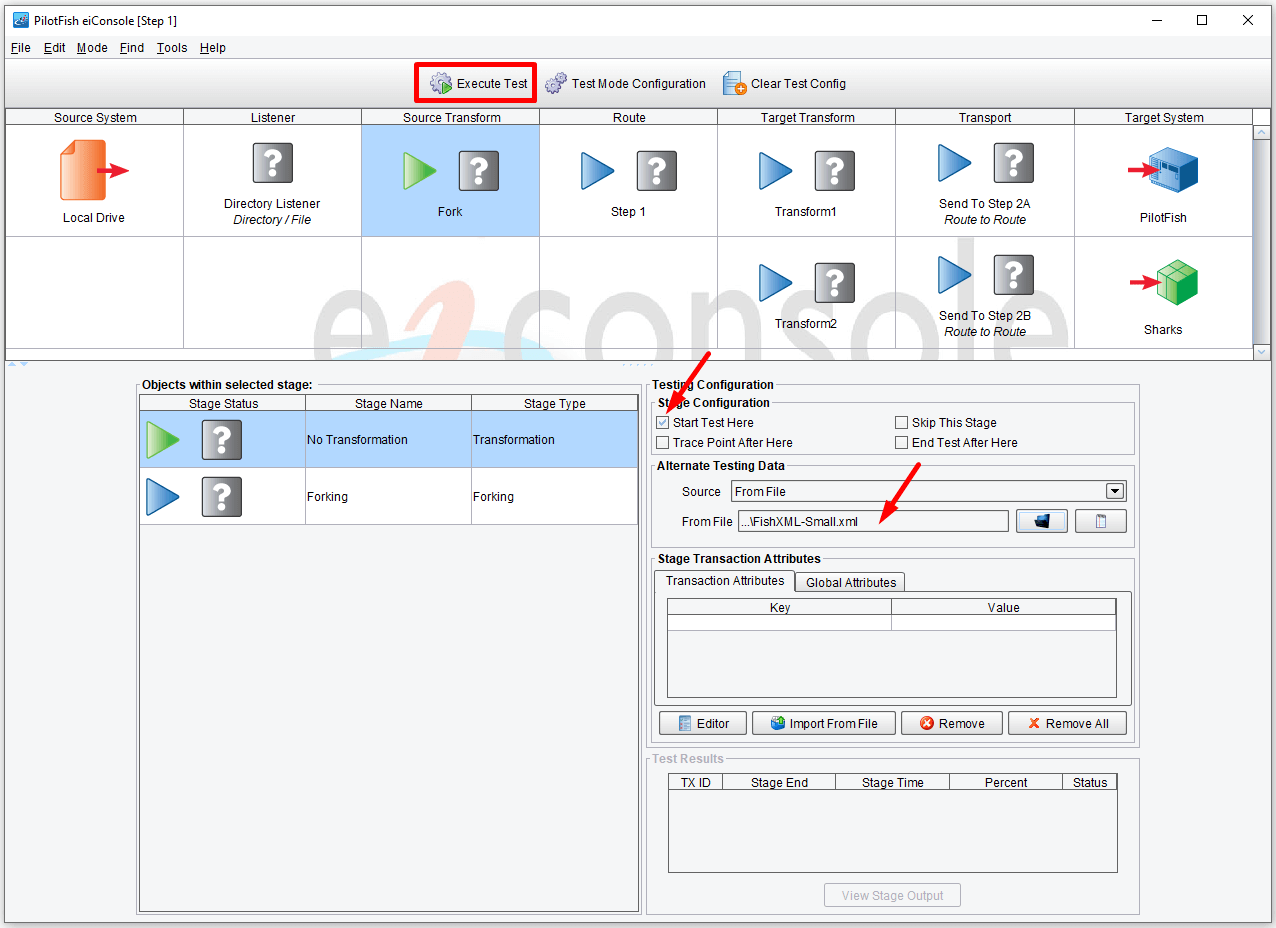The image size is (1276, 928).
Task: Click question-mark icon in Forking row
Action: [222, 497]
